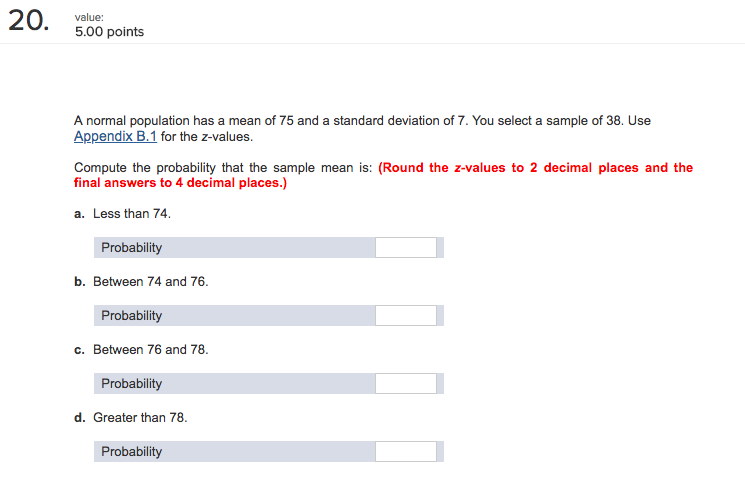Screen dimensions: 745x485
Task: Open the Appendix B.1 link
Action: tap(115, 136)
